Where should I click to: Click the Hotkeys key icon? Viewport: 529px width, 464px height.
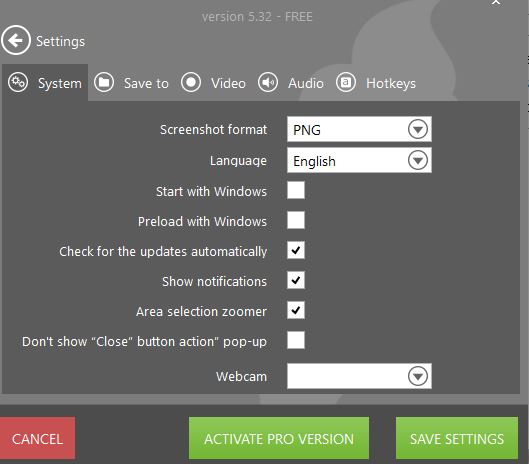pos(346,82)
